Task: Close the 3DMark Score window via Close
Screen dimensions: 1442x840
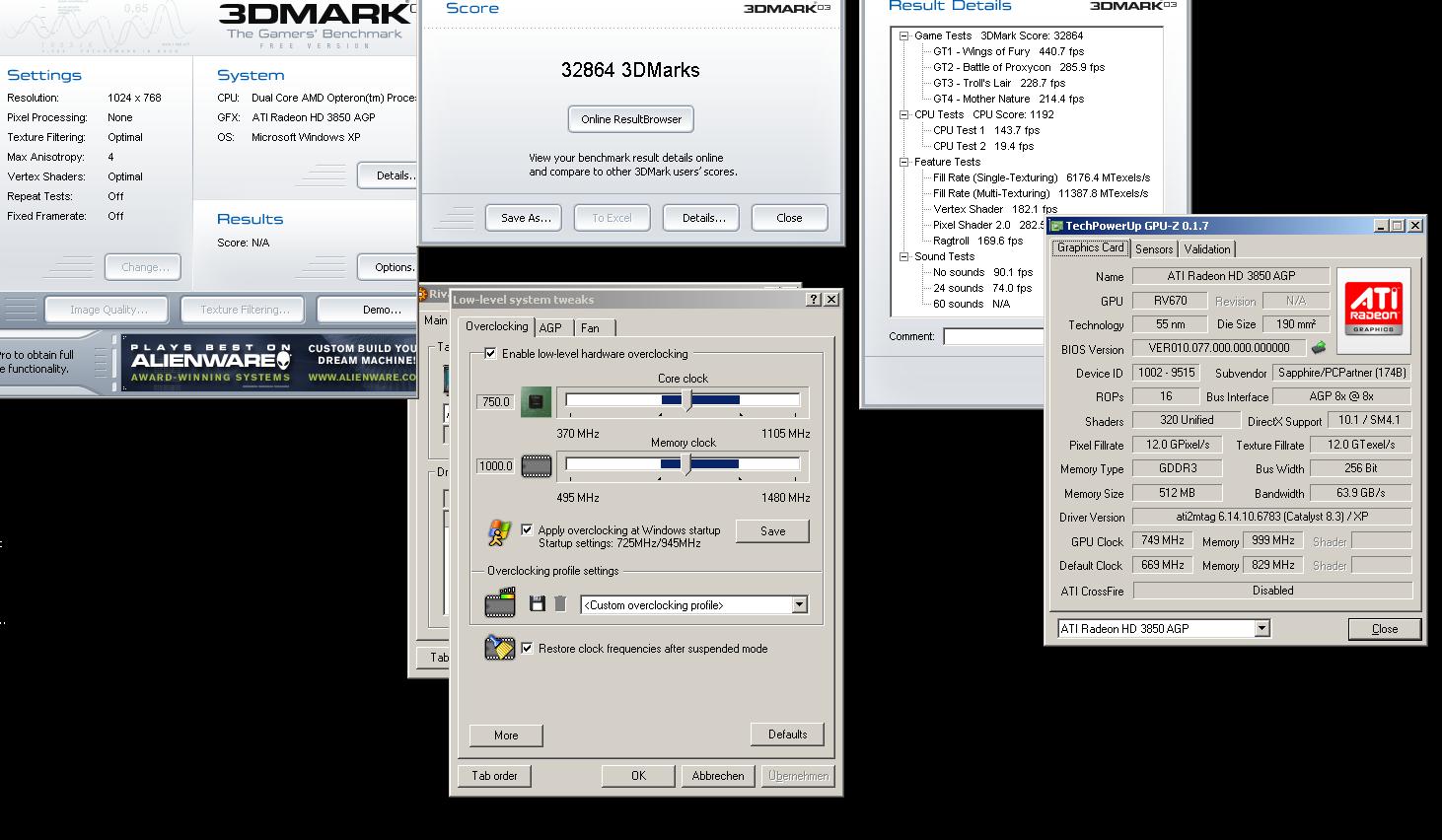Action: click(789, 218)
